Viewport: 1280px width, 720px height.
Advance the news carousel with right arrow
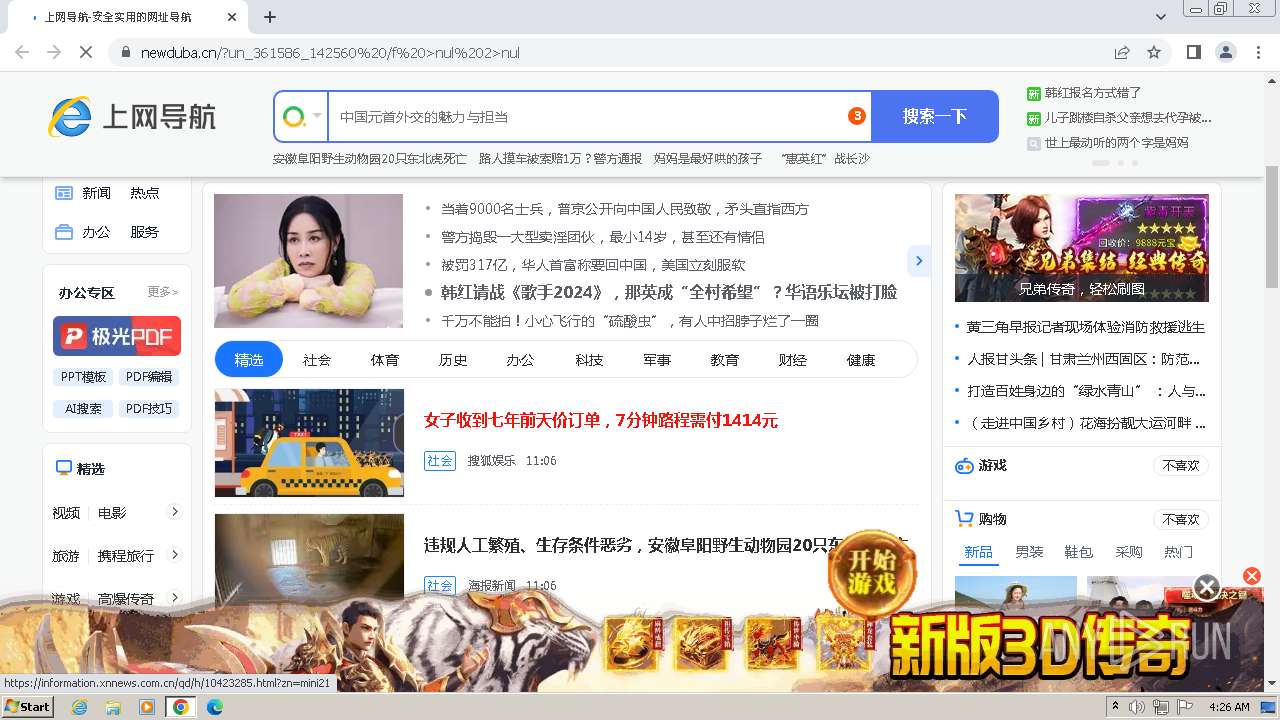tap(918, 260)
